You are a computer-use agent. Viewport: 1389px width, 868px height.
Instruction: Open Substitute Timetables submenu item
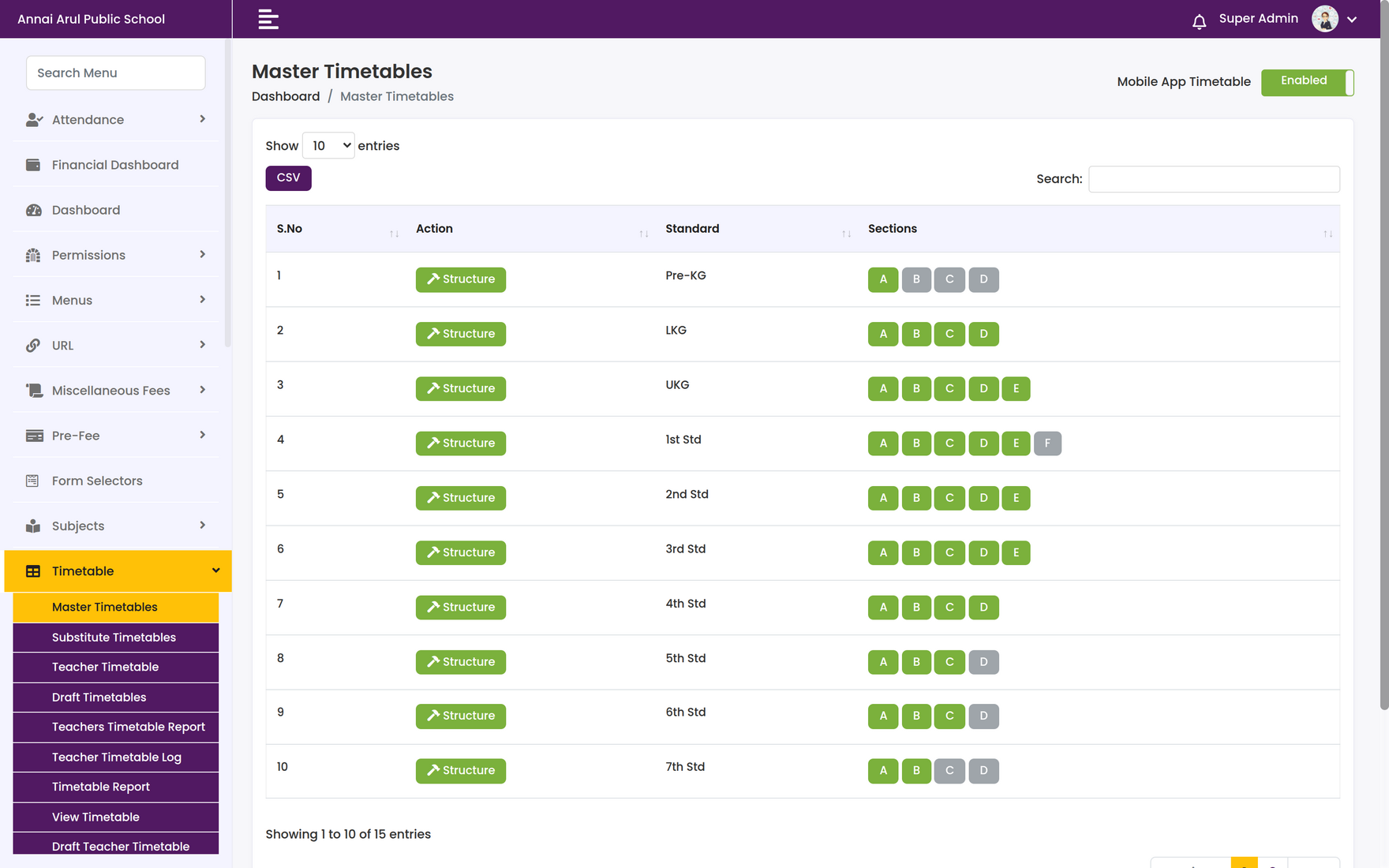[x=116, y=637]
